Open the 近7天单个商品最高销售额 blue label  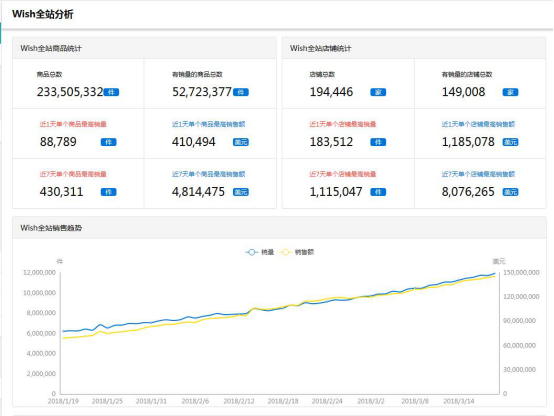(x=208, y=174)
